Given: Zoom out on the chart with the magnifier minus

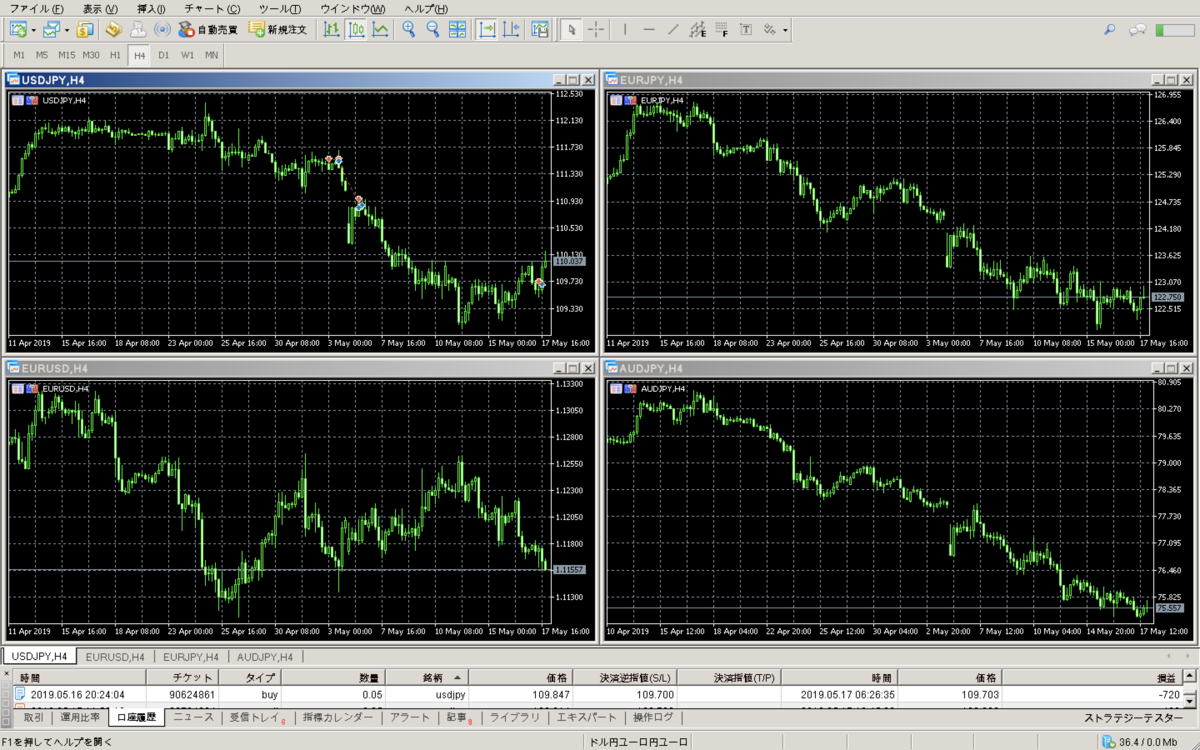Looking at the screenshot, I should [433, 29].
